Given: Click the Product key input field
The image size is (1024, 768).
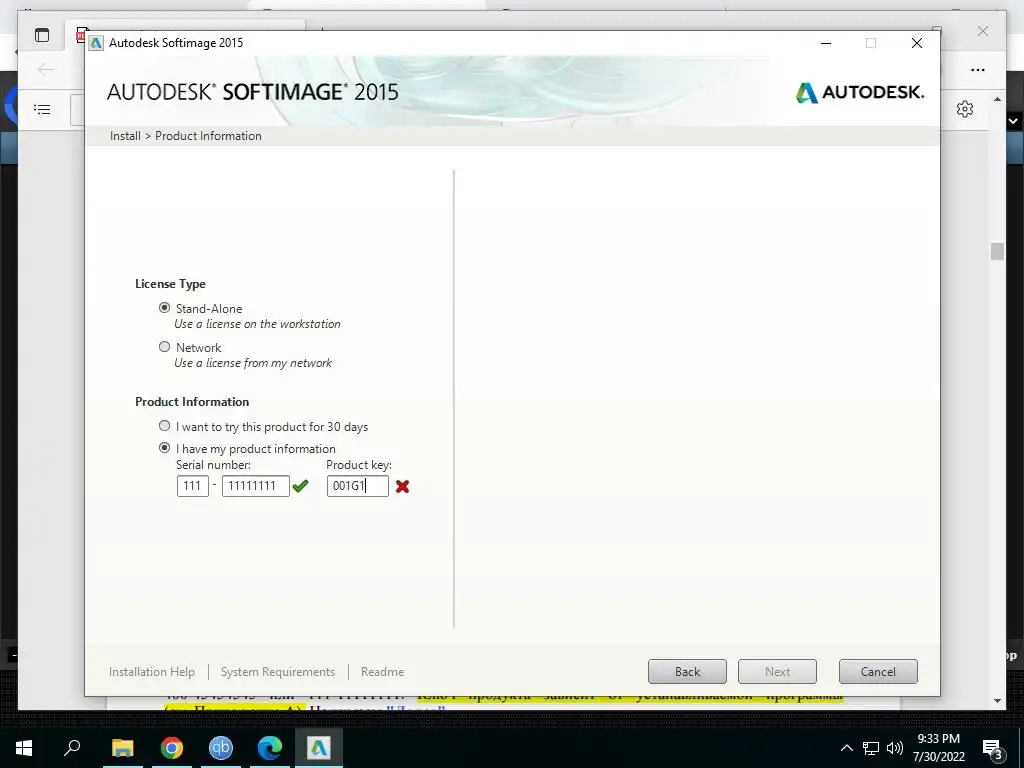Looking at the screenshot, I should point(358,486).
